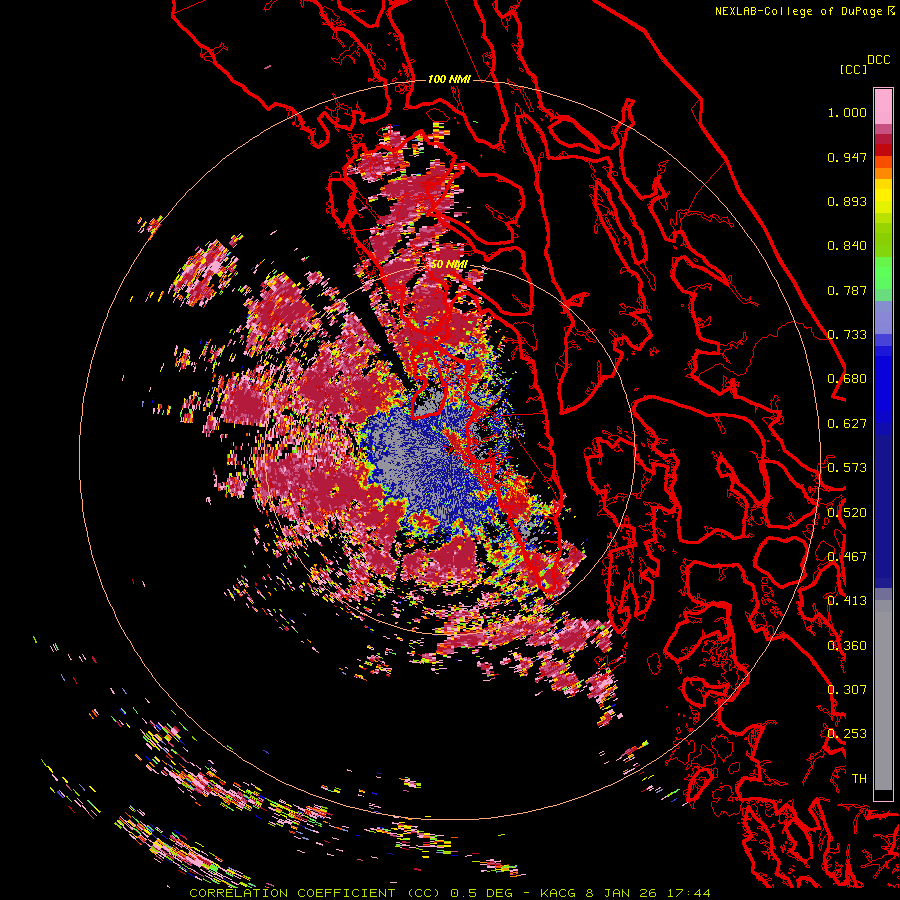The image size is (900, 900).
Task: Select the 0.627 scale value
Action: click(x=847, y=424)
